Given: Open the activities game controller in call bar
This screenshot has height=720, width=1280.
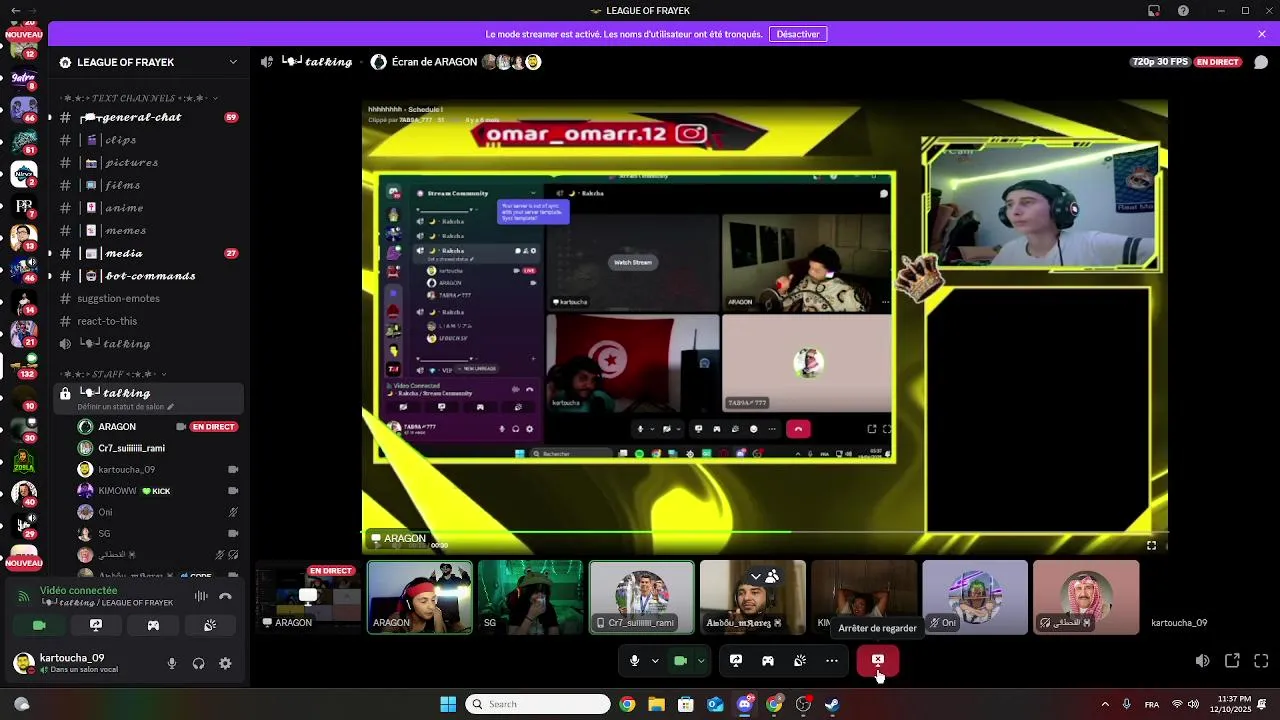Looking at the screenshot, I should pos(768,660).
